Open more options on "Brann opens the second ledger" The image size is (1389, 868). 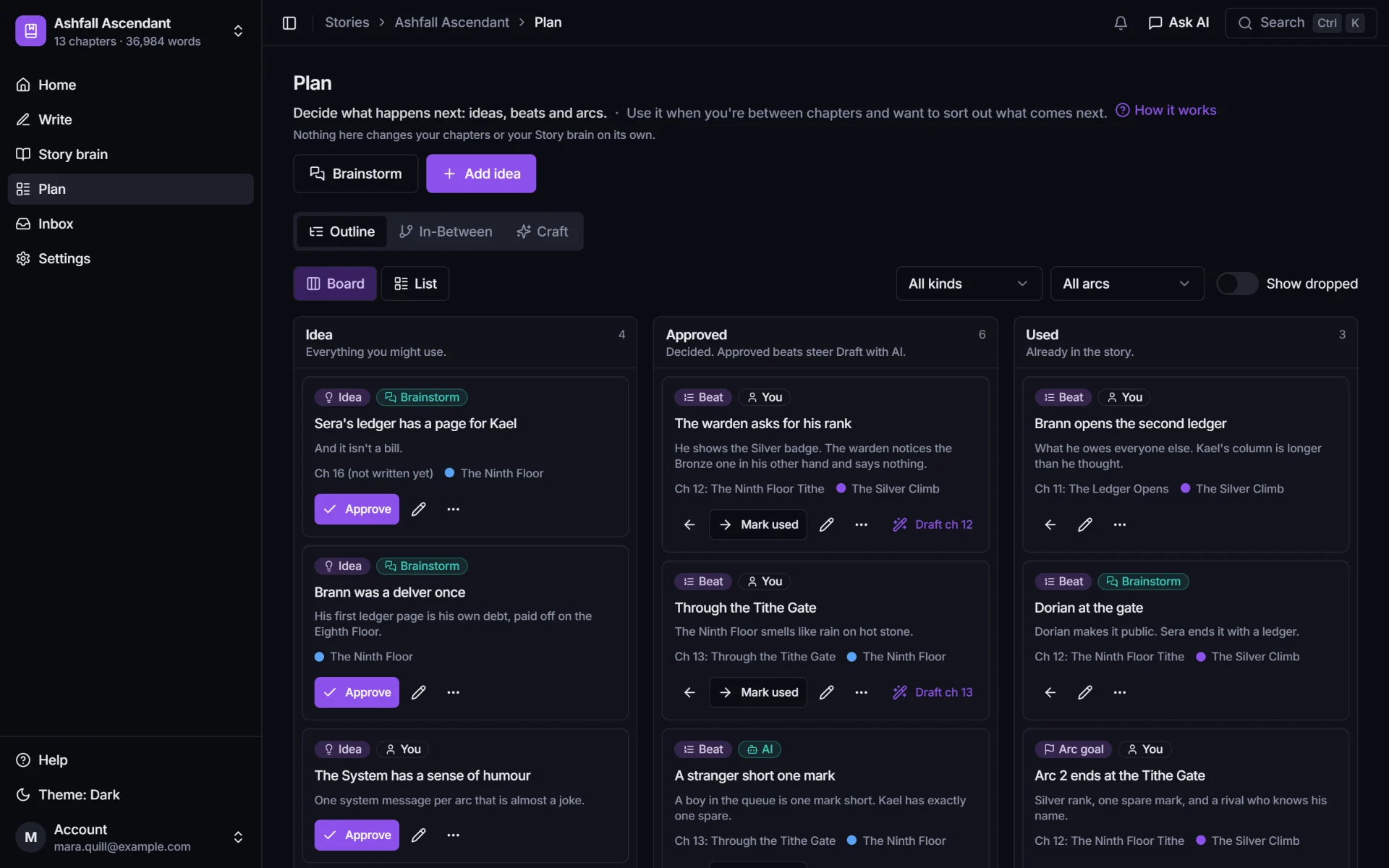[x=1120, y=524]
